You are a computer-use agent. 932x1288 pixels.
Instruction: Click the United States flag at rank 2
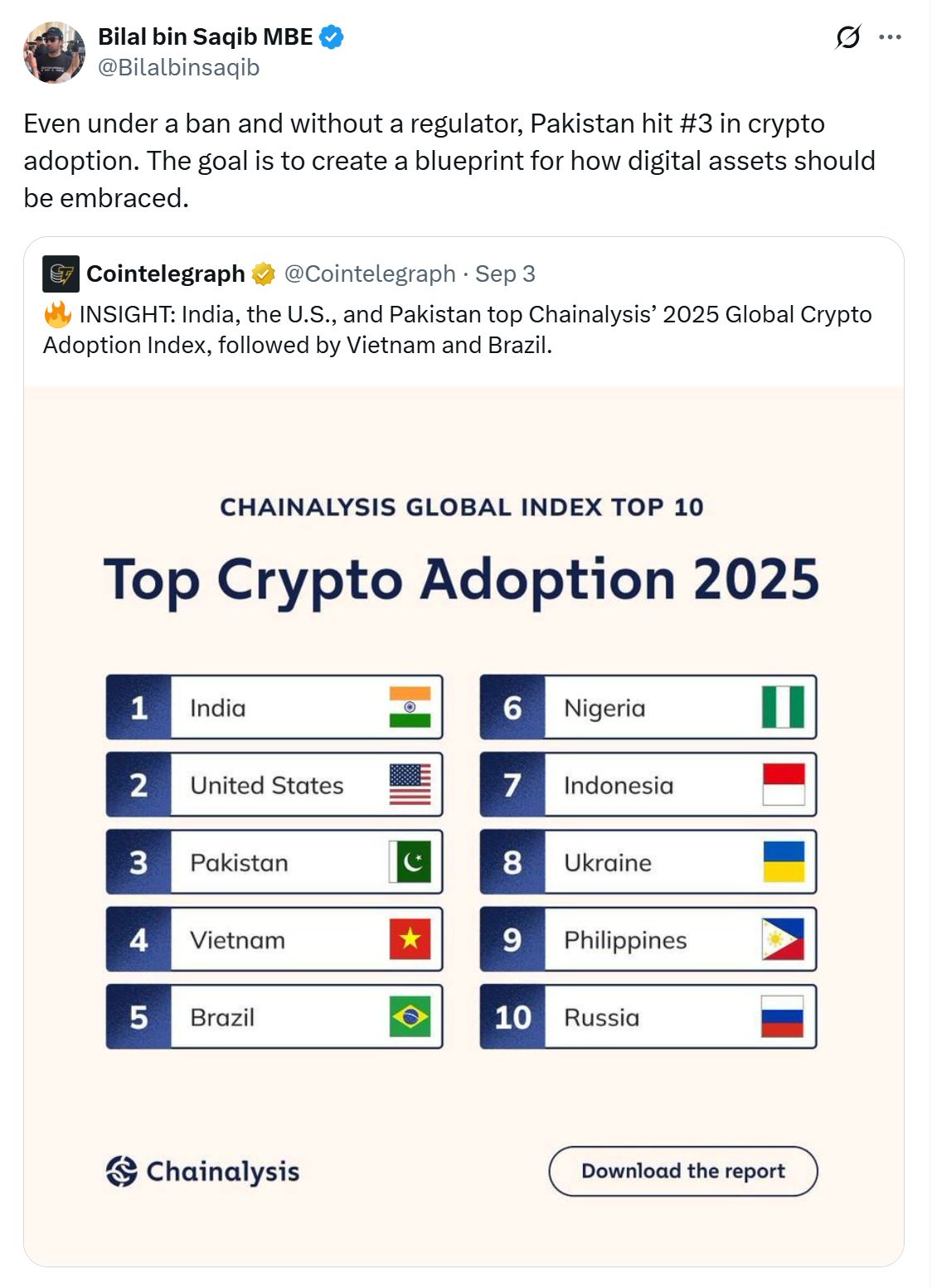pos(411,785)
